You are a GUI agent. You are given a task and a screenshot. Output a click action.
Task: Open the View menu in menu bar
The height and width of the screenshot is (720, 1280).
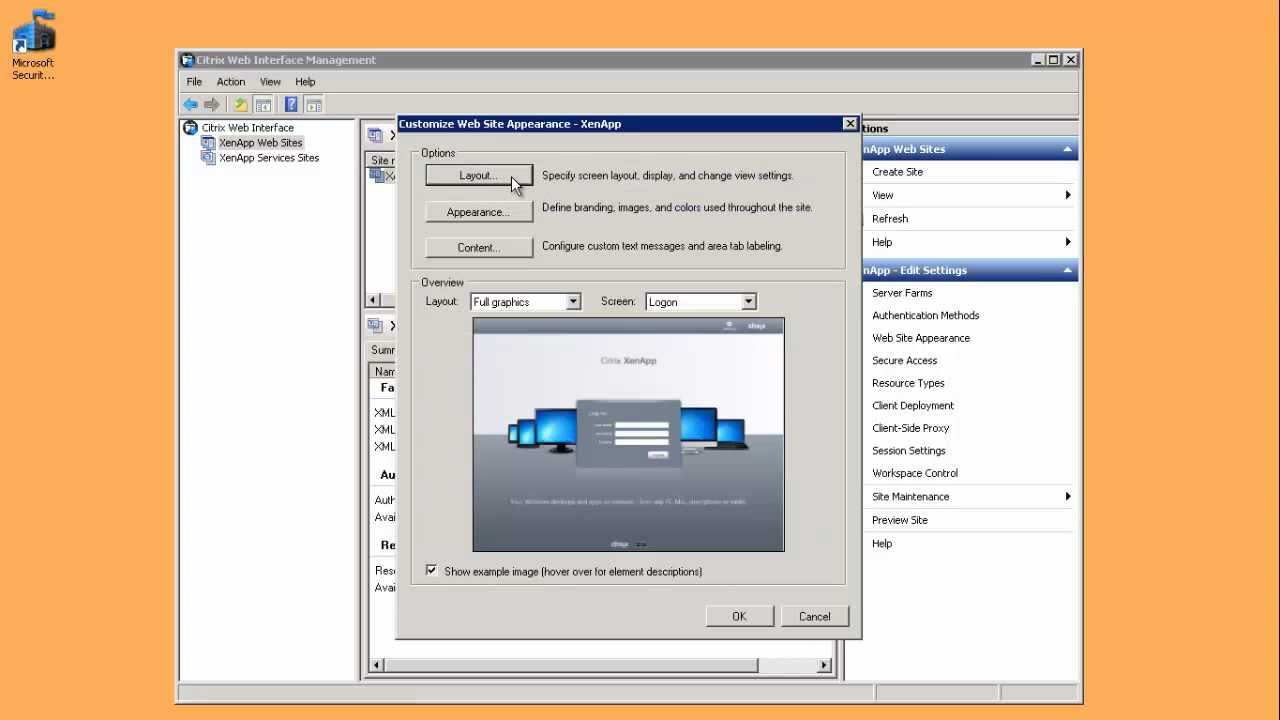[x=270, y=82]
